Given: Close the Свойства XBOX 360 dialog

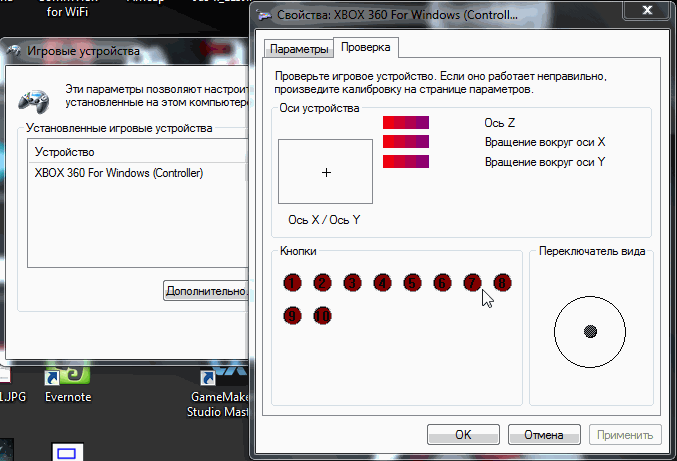Looking at the screenshot, I should coord(646,9).
